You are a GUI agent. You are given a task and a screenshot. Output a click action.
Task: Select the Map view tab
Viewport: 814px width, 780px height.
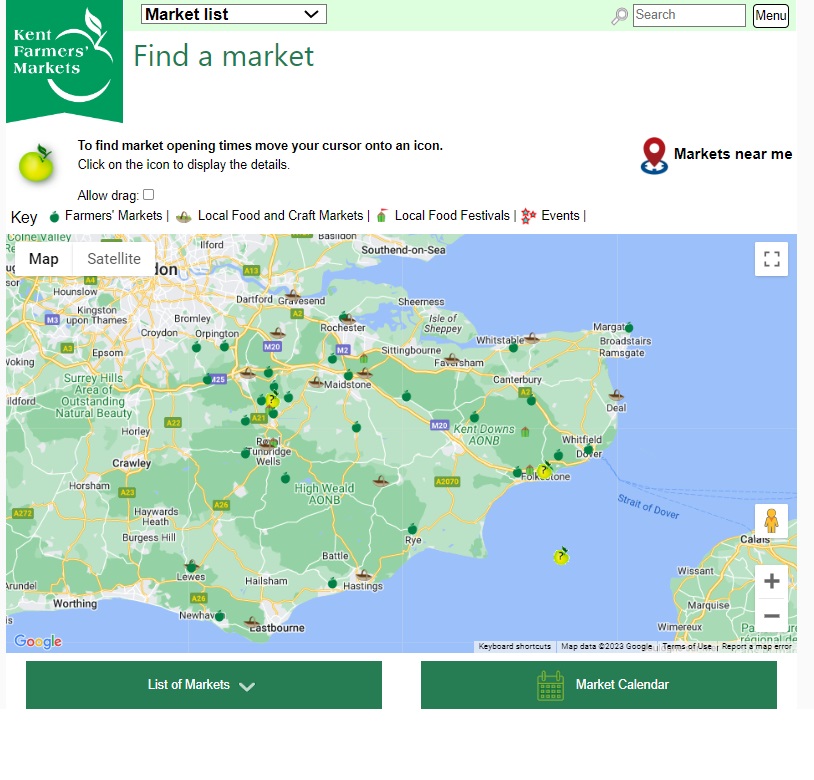[44, 259]
